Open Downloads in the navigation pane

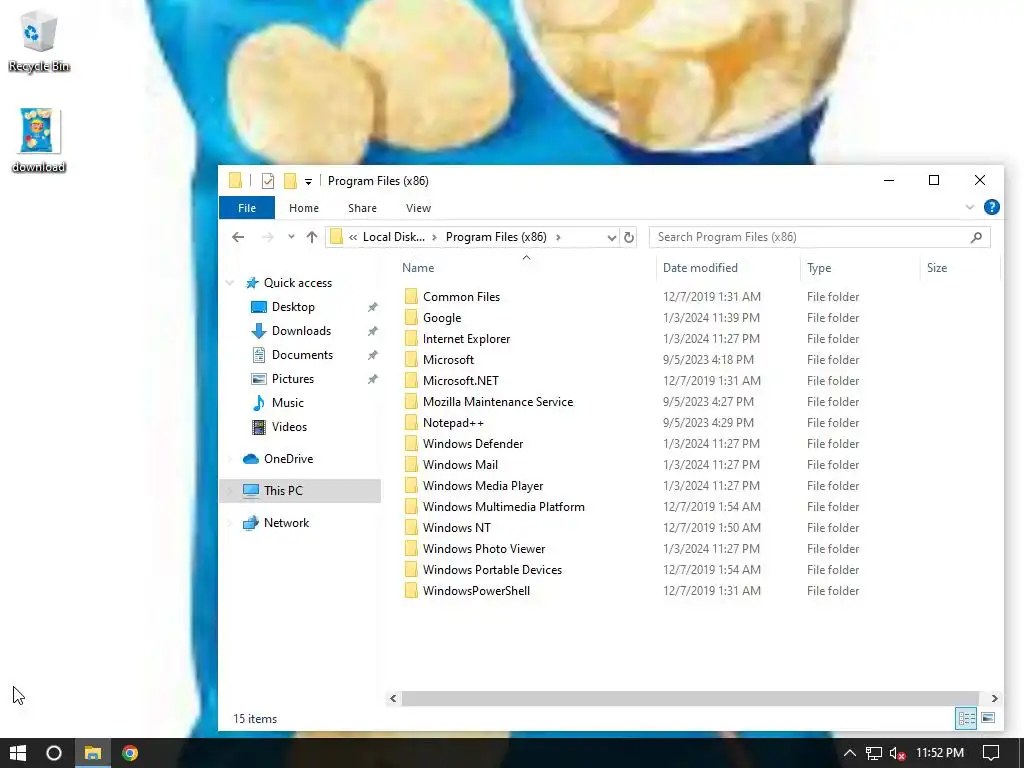301,331
